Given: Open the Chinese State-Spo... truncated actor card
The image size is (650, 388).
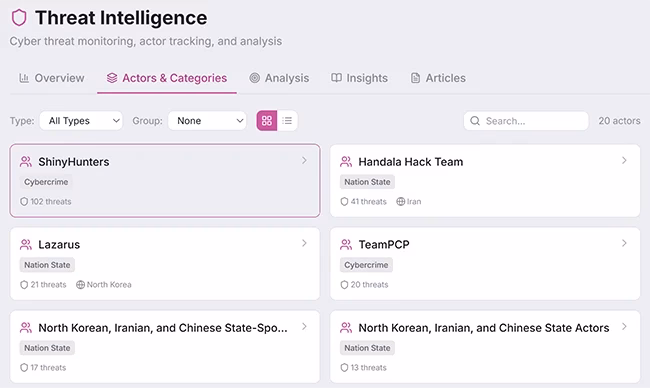Looking at the screenshot, I should [165, 347].
